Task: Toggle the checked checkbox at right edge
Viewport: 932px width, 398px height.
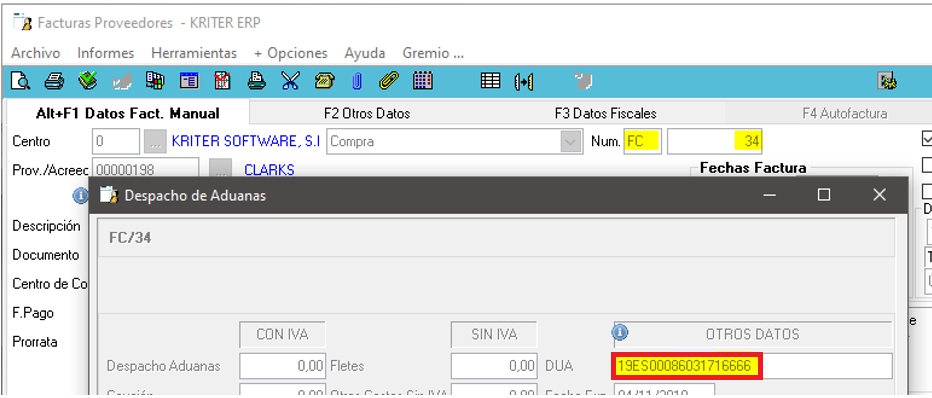Action: click(926, 139)
